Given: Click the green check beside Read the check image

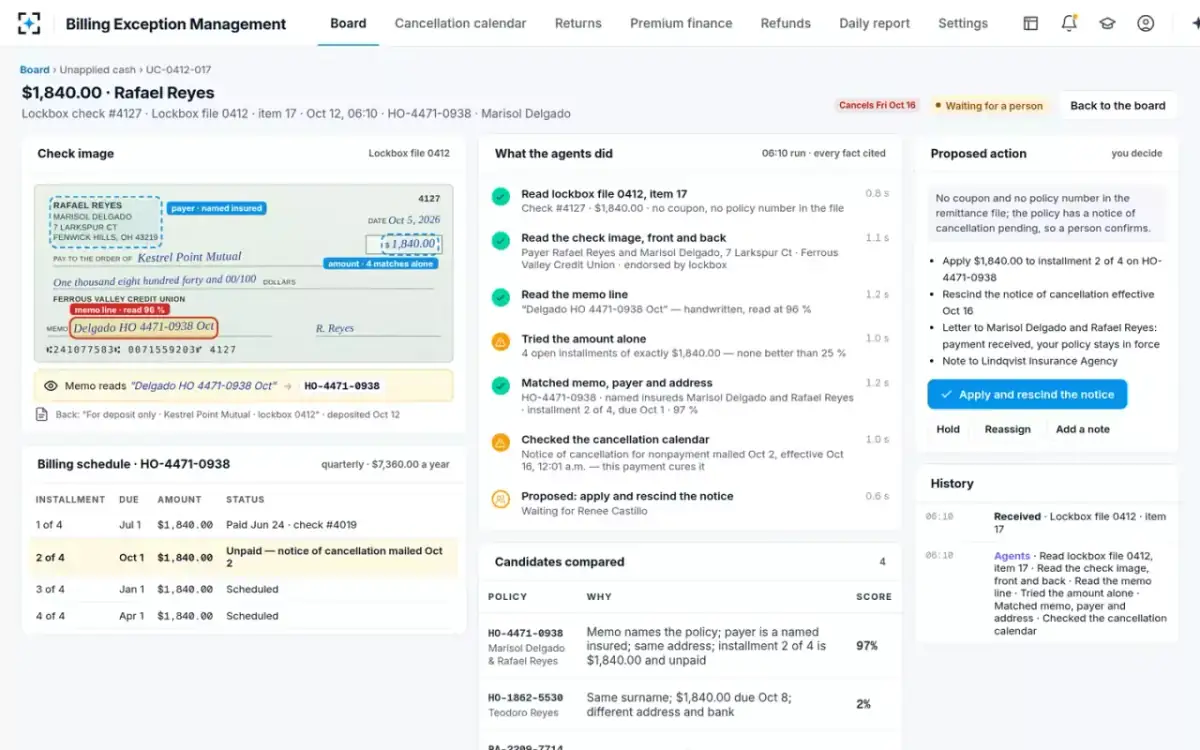Looking at the screenshot, I should pos(501,241).
